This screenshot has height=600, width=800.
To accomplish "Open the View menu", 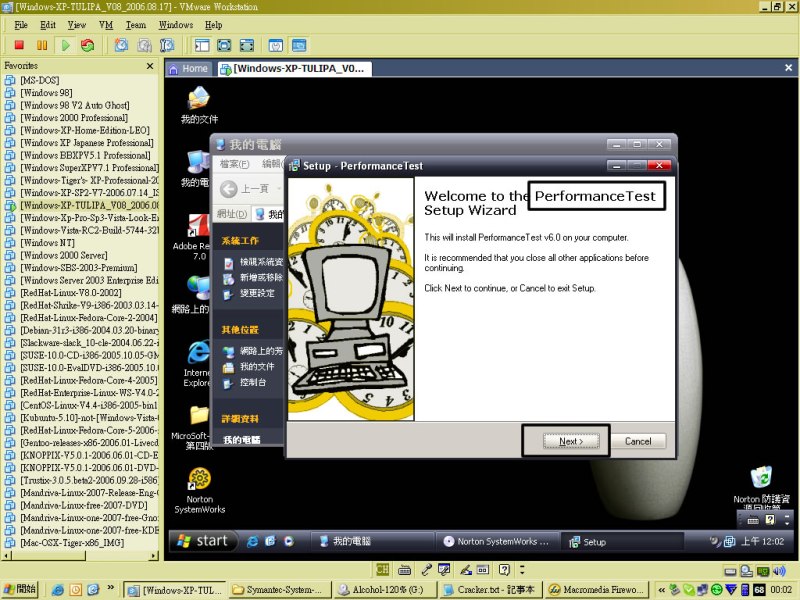I will [77, 25].
